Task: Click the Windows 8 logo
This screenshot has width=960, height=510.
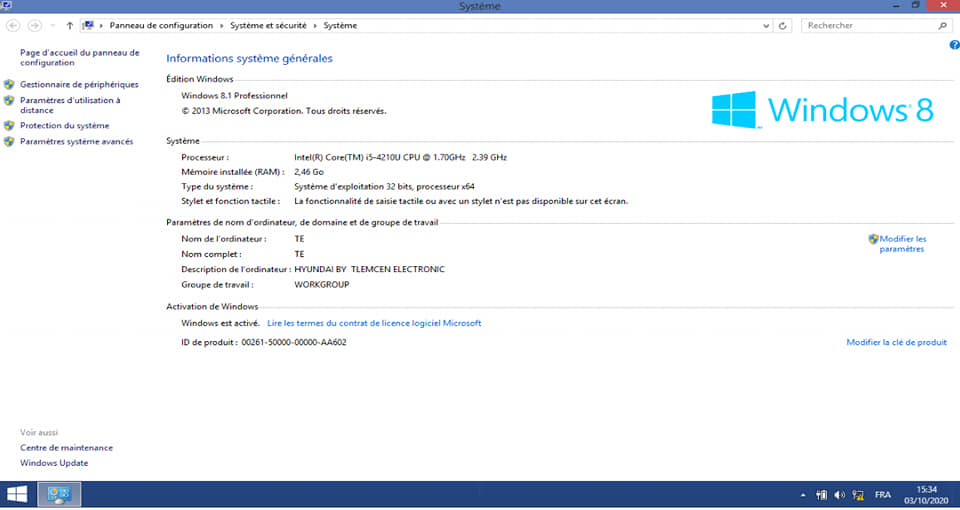Action: pos(822,110)
